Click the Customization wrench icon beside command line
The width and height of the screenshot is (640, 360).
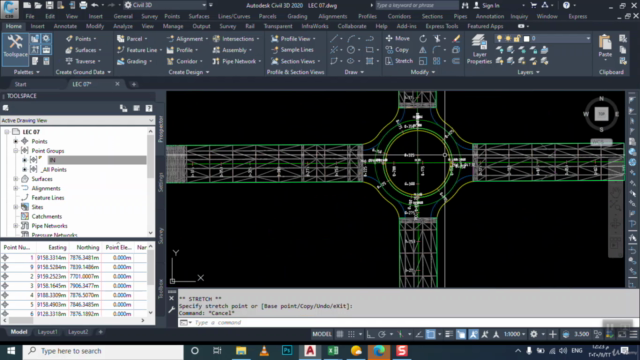pyautogui.click(x=172, y=310)
